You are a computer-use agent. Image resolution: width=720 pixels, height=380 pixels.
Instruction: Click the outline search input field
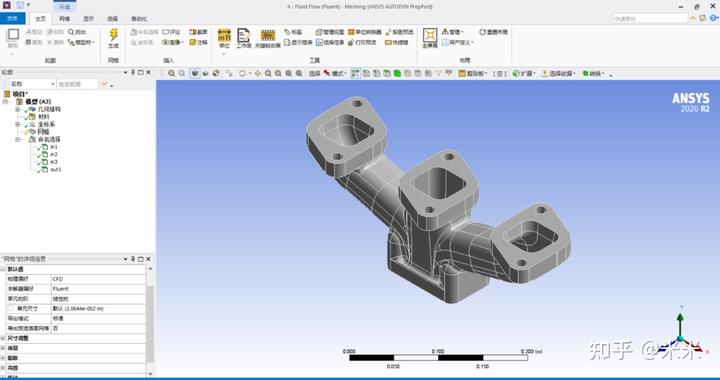[x=78, y=84]
